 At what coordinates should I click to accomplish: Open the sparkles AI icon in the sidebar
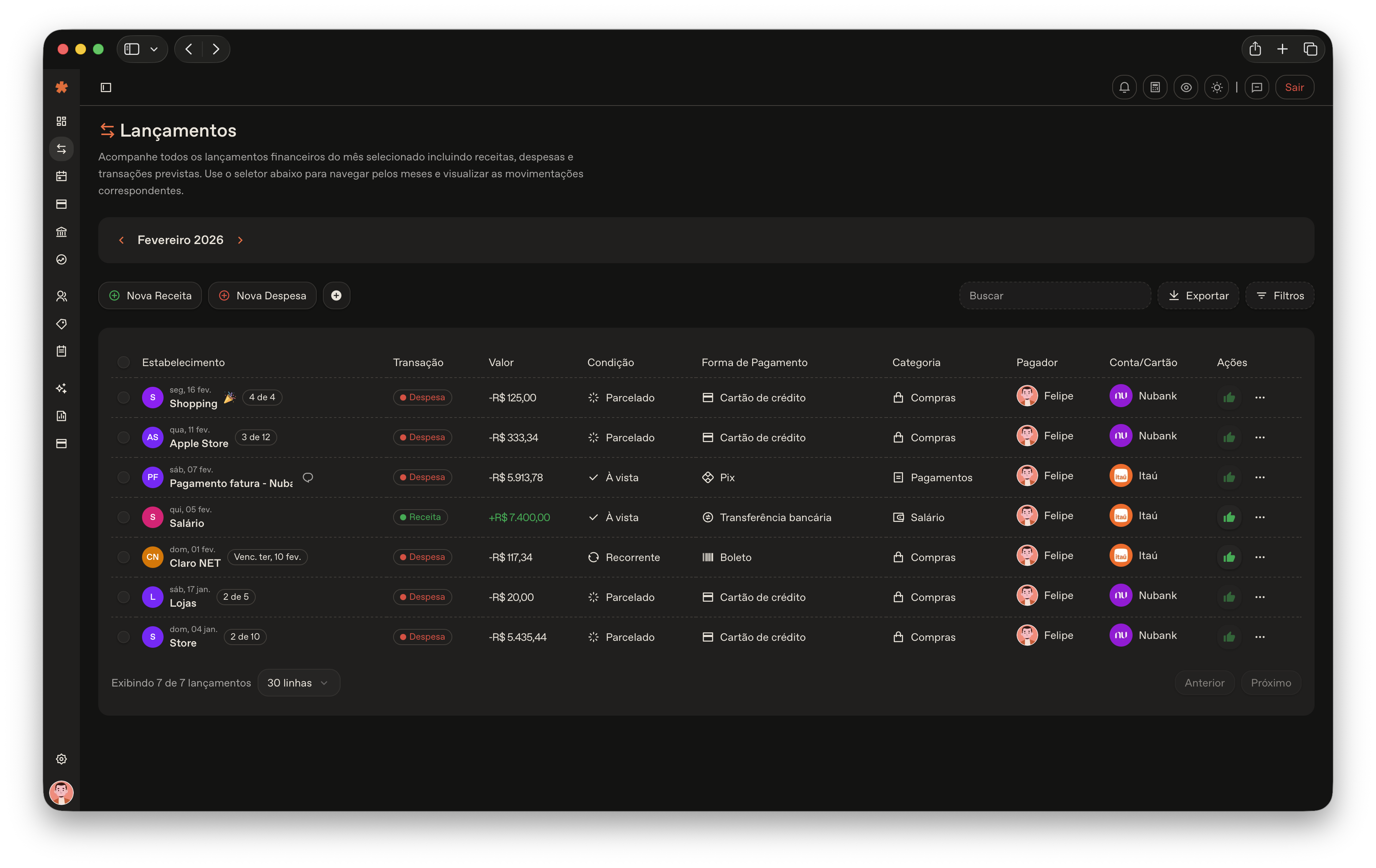tap(62, 388)
